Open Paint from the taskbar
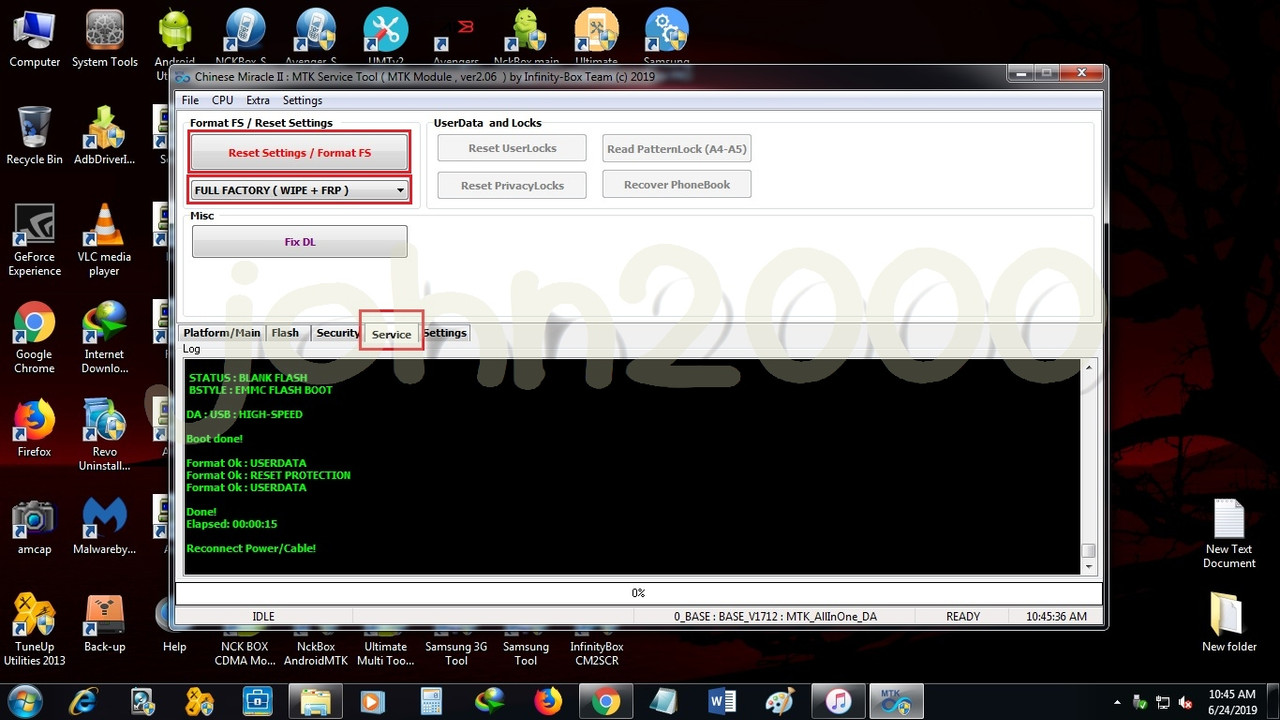The width and height of the screenshot is (1280, 720). [779, 701]
